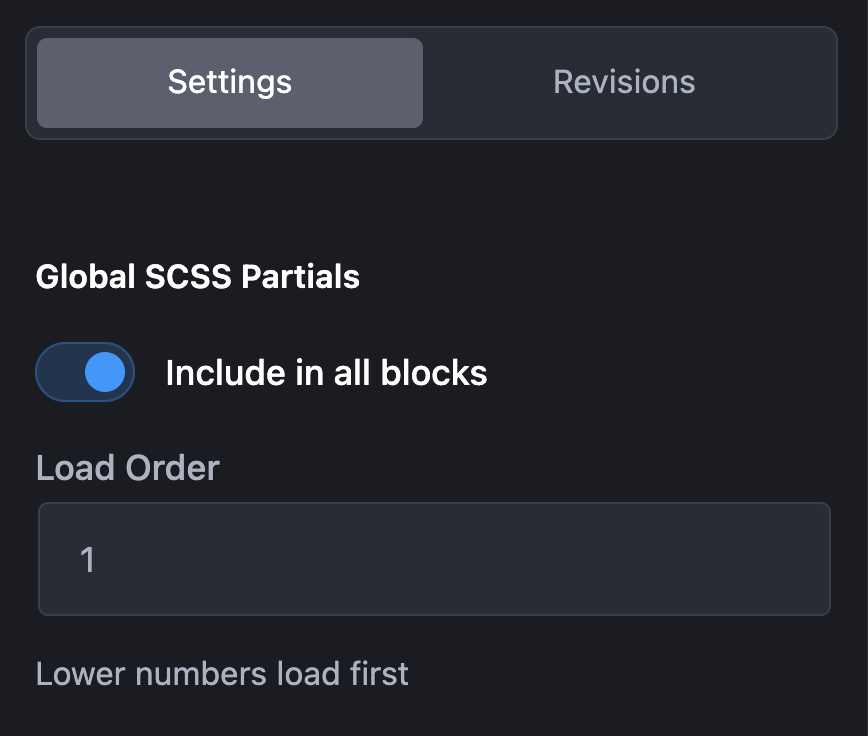Click the Global SCSS Partials heading
868x736 pixels.
198,276
